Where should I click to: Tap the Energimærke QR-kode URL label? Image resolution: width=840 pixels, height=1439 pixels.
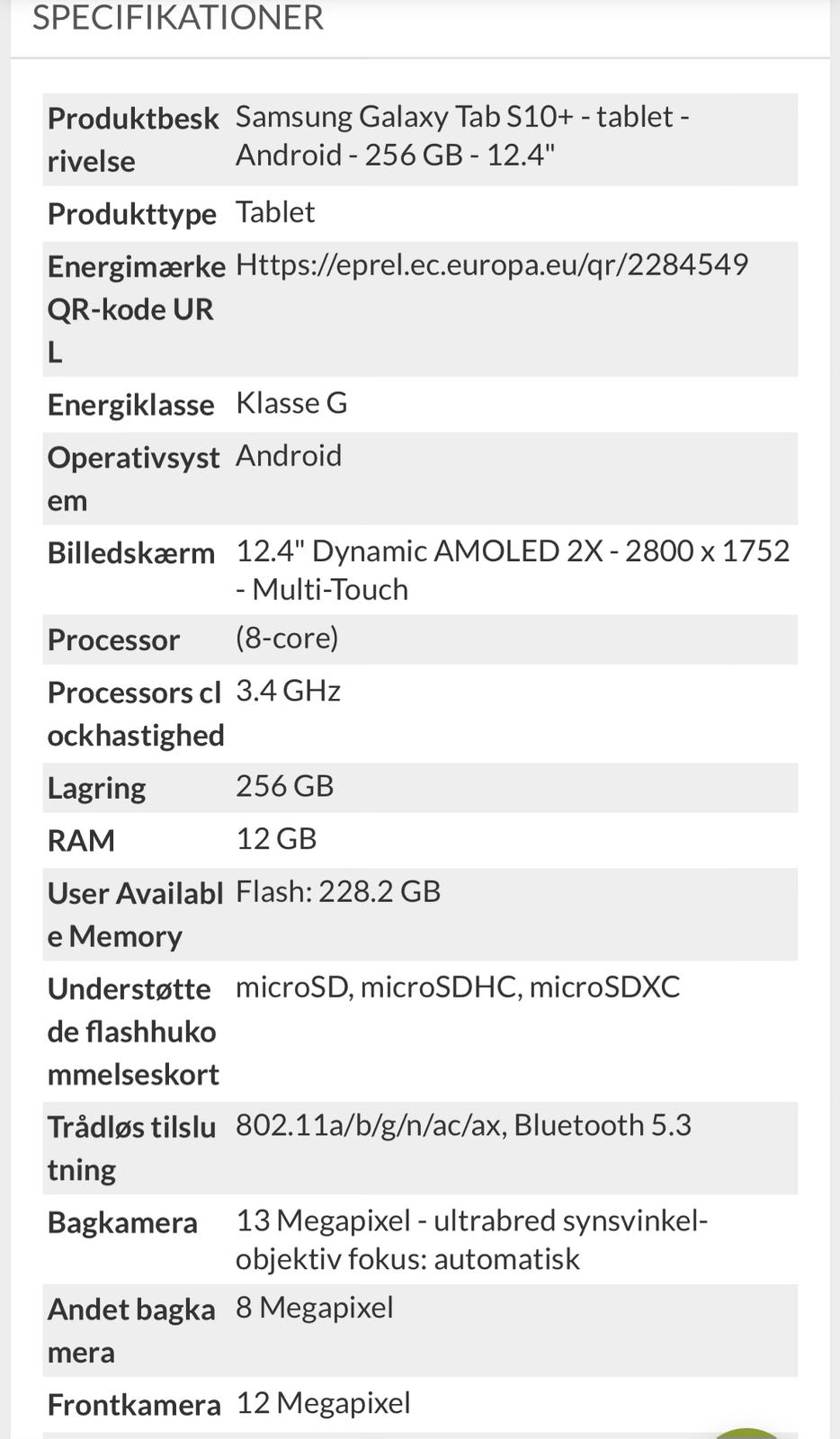(136, 308)
